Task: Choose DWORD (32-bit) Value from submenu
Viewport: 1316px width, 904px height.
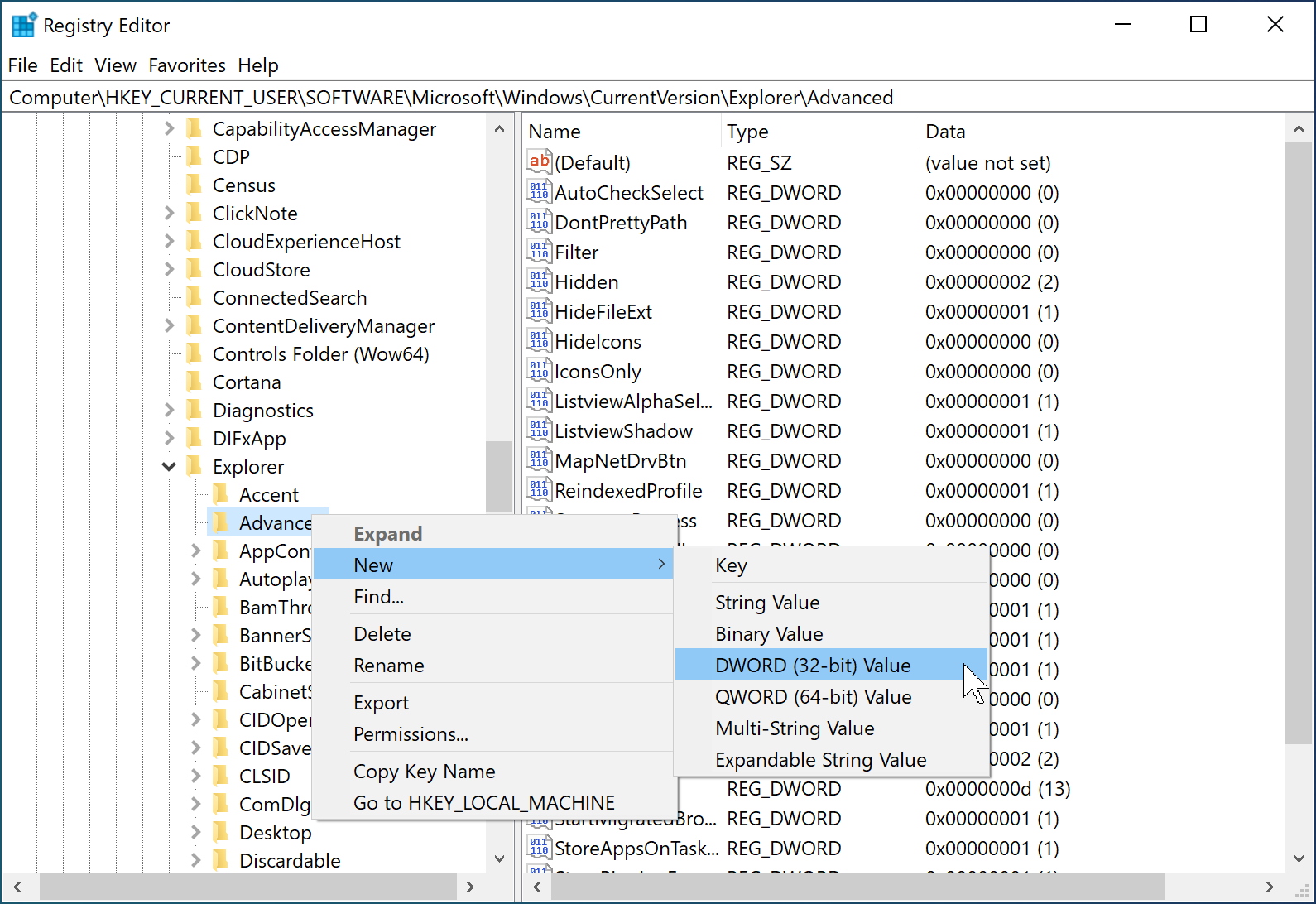Action: coord(831,665)
